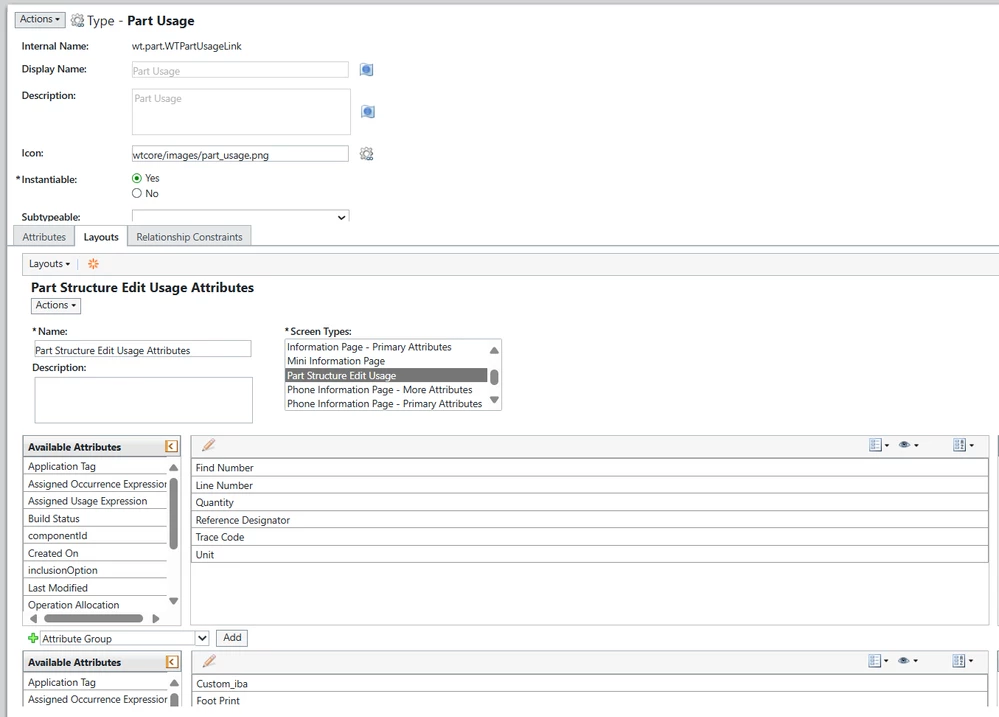Viewport: 999px width, 717px height.
Task: Select Application Tag in first Available Attributes list
Action: pyautogui.click(x=96, y=467)
